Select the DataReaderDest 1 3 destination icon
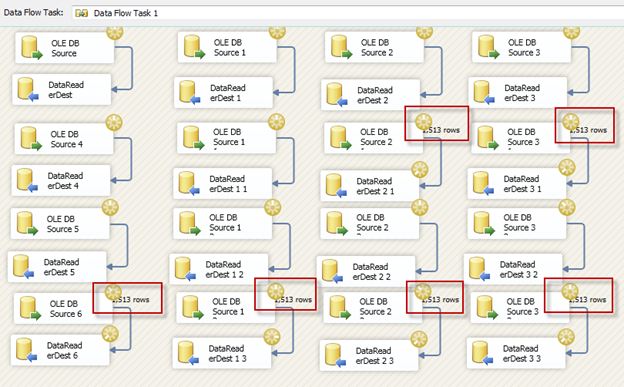Viewport: 624px width, 387px height. [188, 353]
